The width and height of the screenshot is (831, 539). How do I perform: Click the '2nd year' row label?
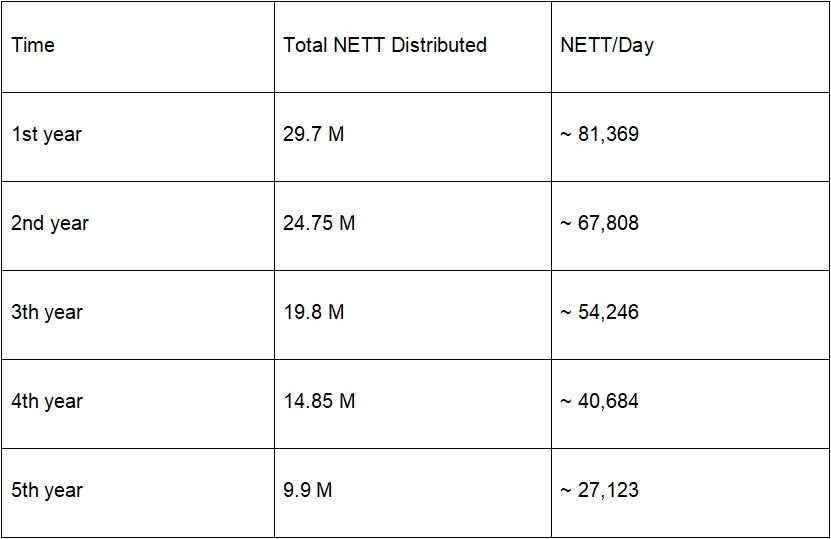tap(50, 223)
